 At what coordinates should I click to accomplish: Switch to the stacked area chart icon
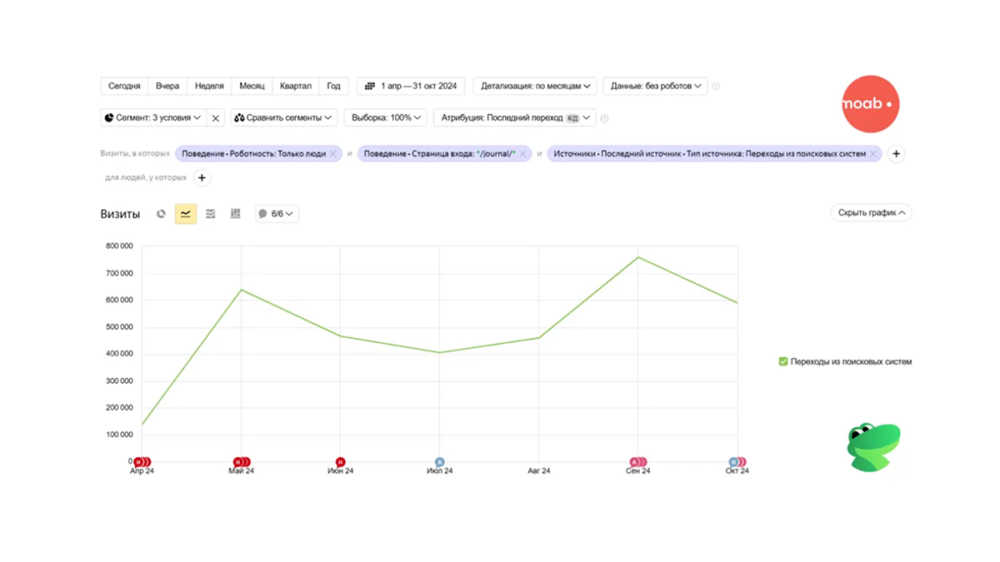point(210,214)
